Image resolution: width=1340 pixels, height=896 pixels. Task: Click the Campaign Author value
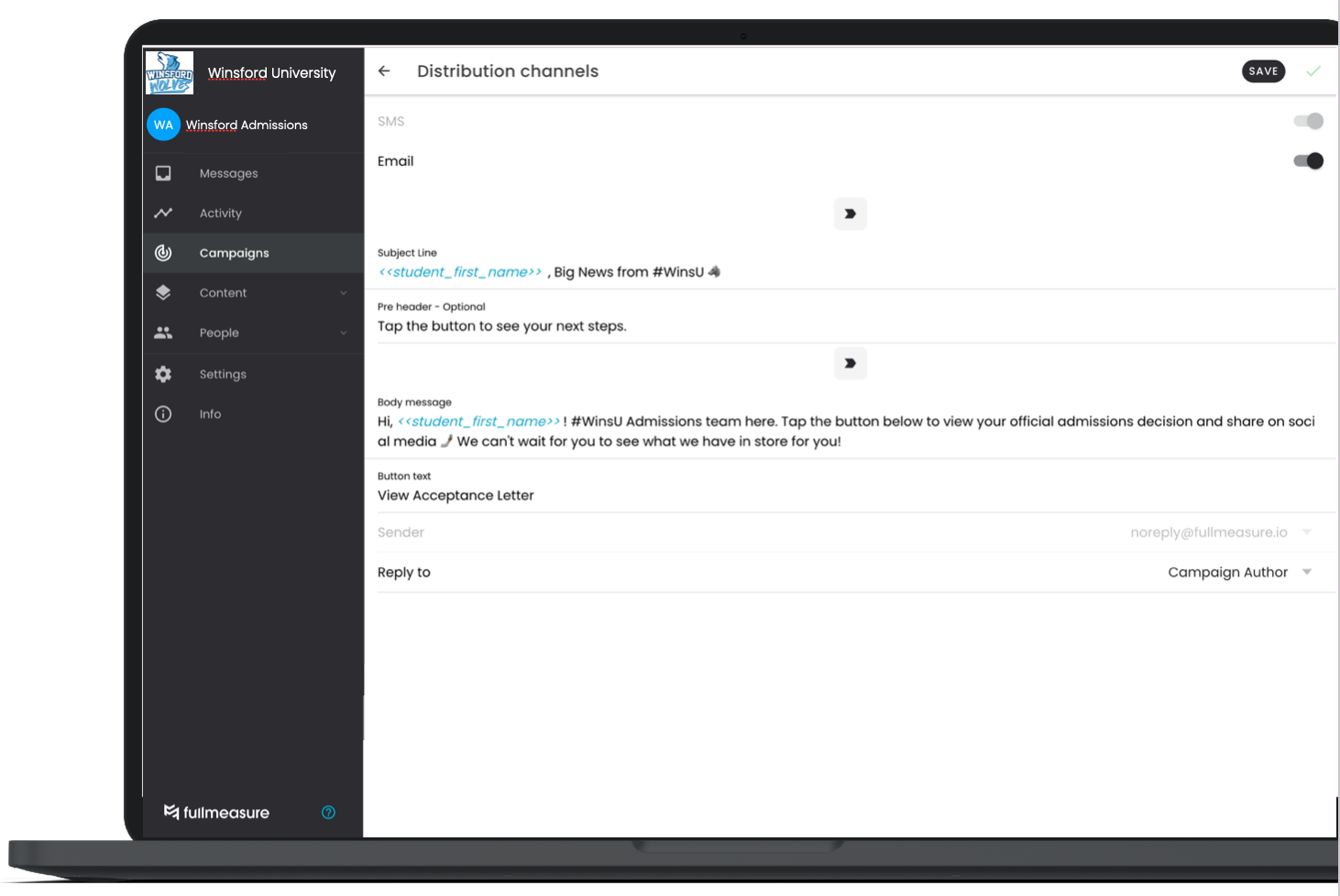coord(1227,572)
